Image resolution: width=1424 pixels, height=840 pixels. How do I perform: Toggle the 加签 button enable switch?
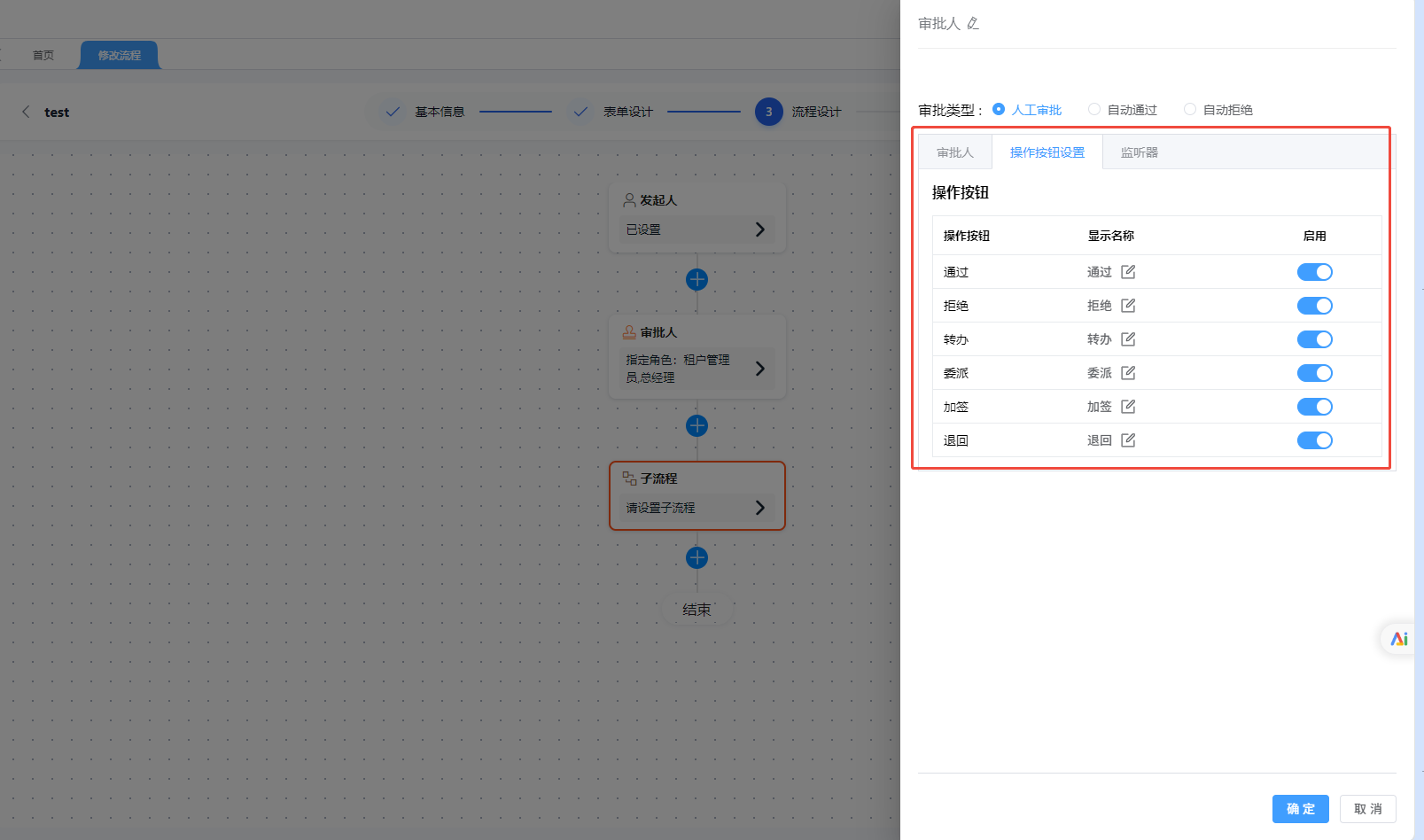pyautogui.click(x=1315, y=407)
